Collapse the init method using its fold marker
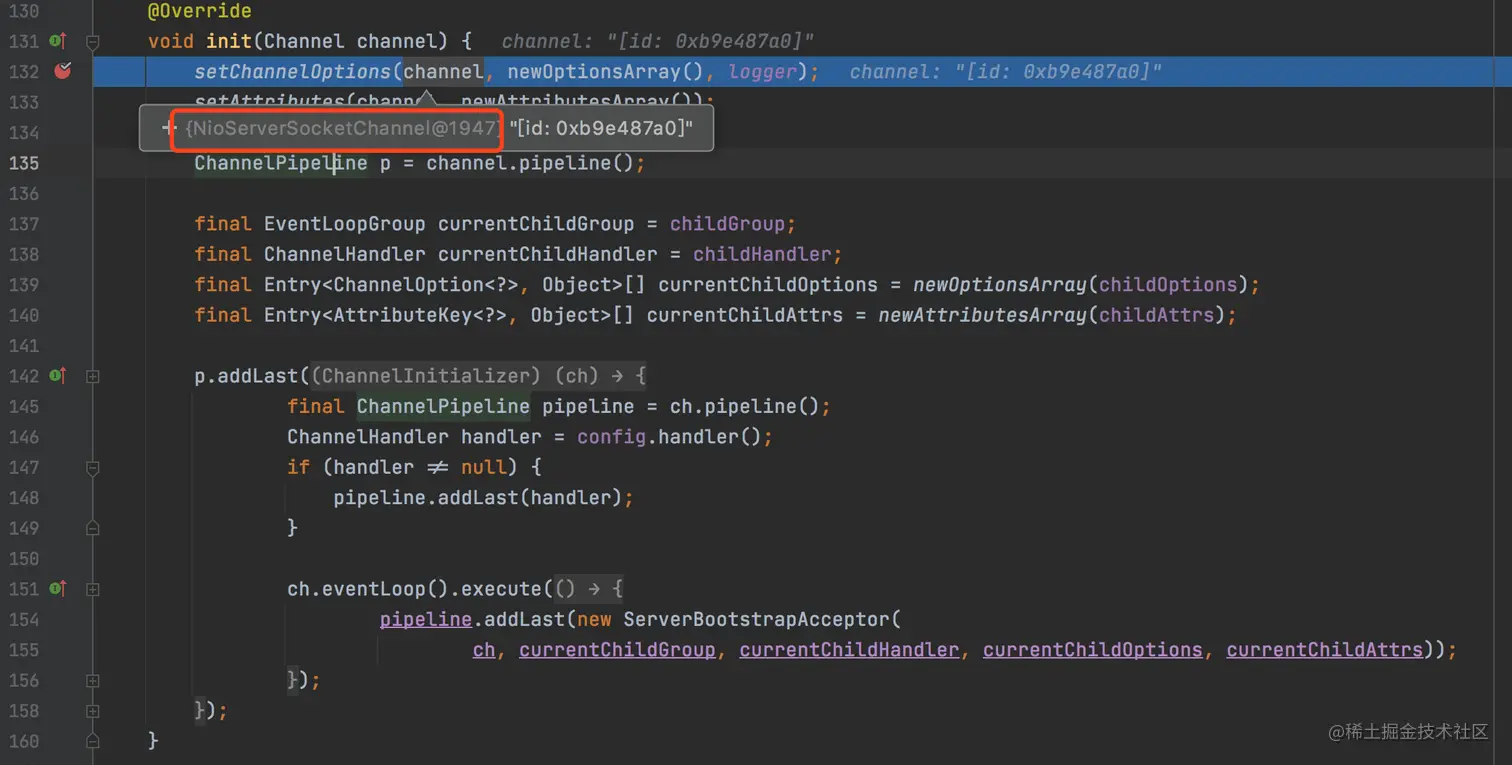 coord(93,42)
